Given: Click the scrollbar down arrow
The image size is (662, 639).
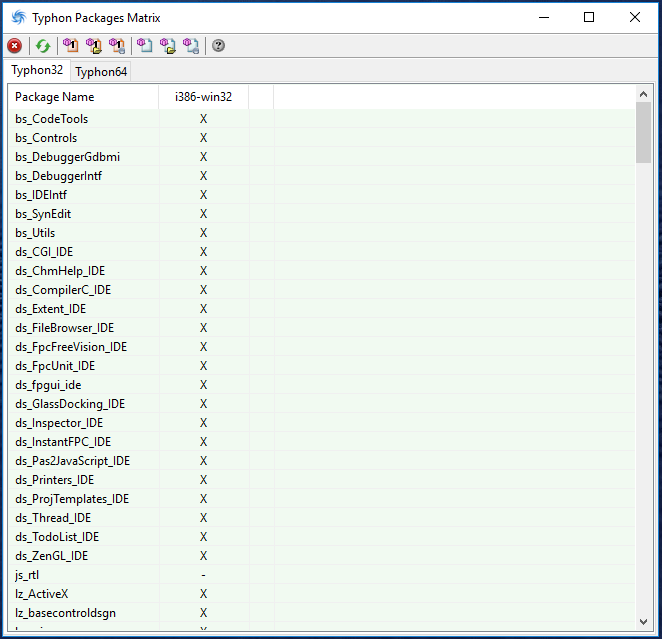Looking at the screenshot, I should [x=643, y=622].
